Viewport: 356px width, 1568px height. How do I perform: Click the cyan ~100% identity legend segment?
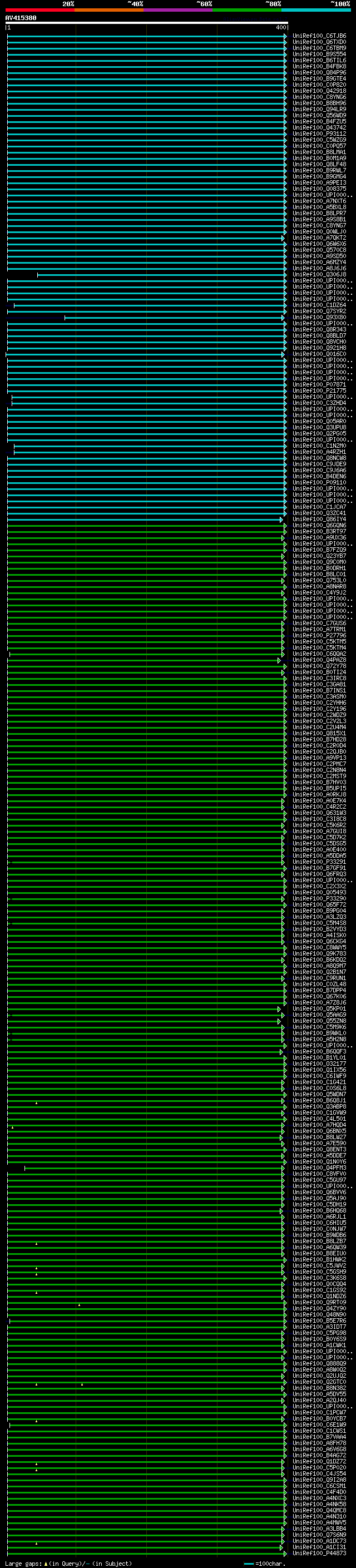pos(316,10)
